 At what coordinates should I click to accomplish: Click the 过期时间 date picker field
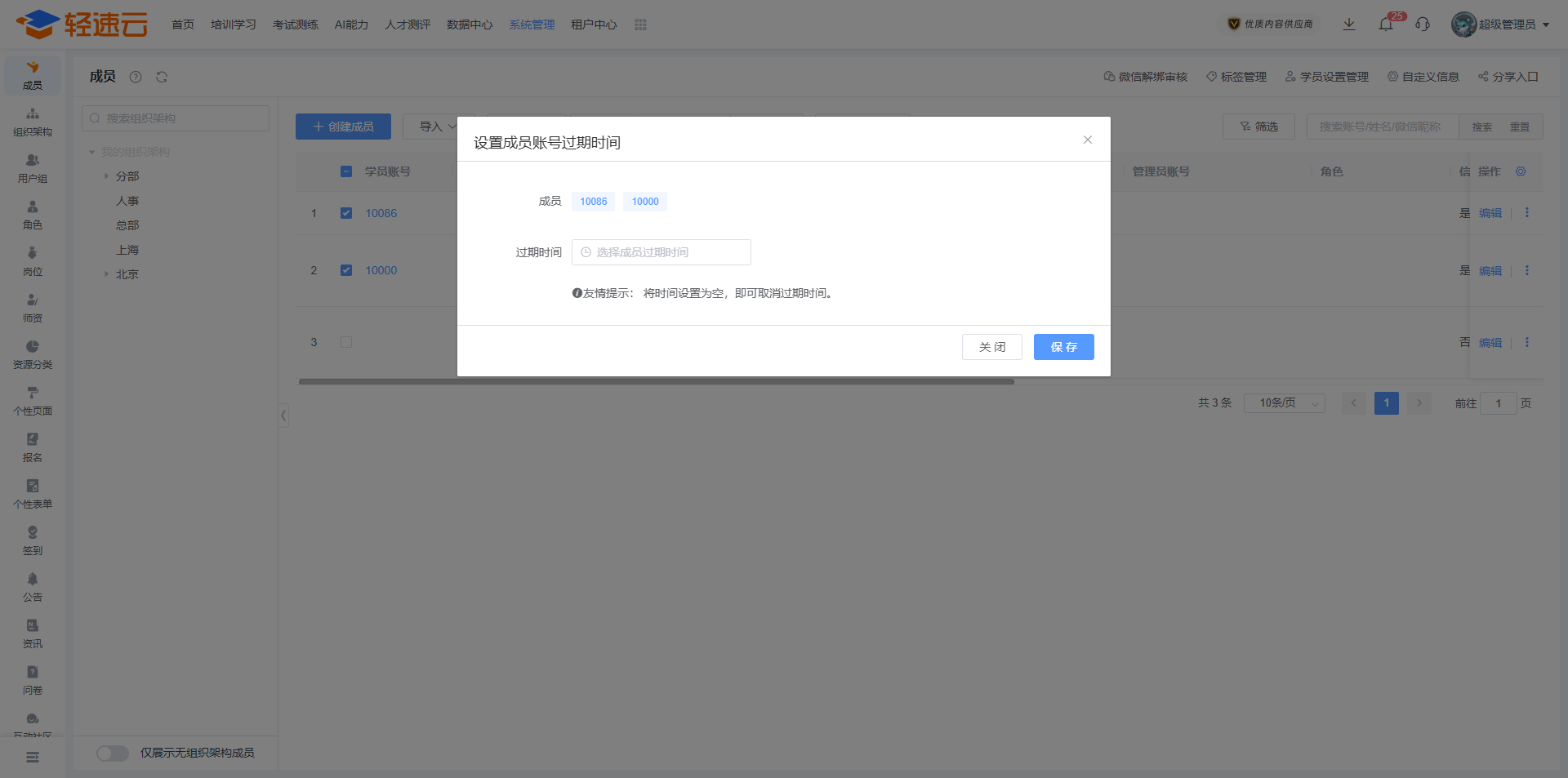pyautogui.click(x=661, y=252)
